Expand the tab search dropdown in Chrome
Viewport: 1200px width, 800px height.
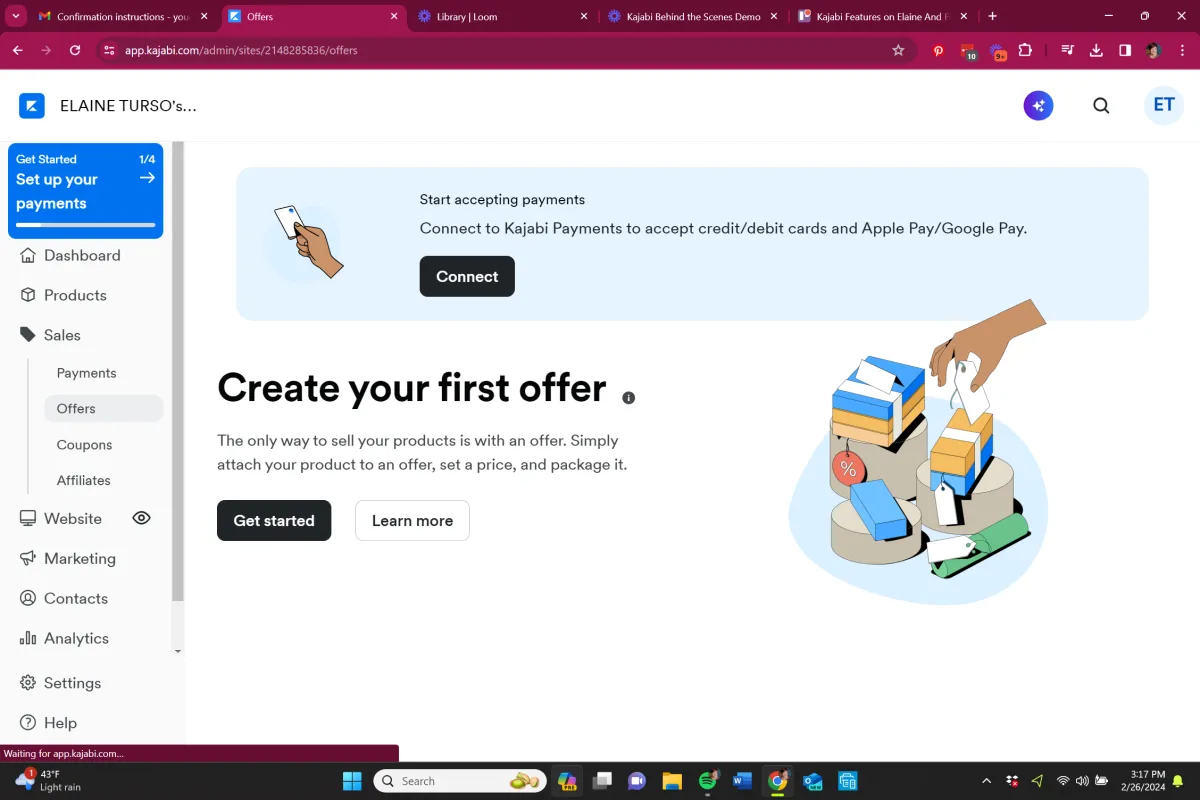click(x=16, y=16)
